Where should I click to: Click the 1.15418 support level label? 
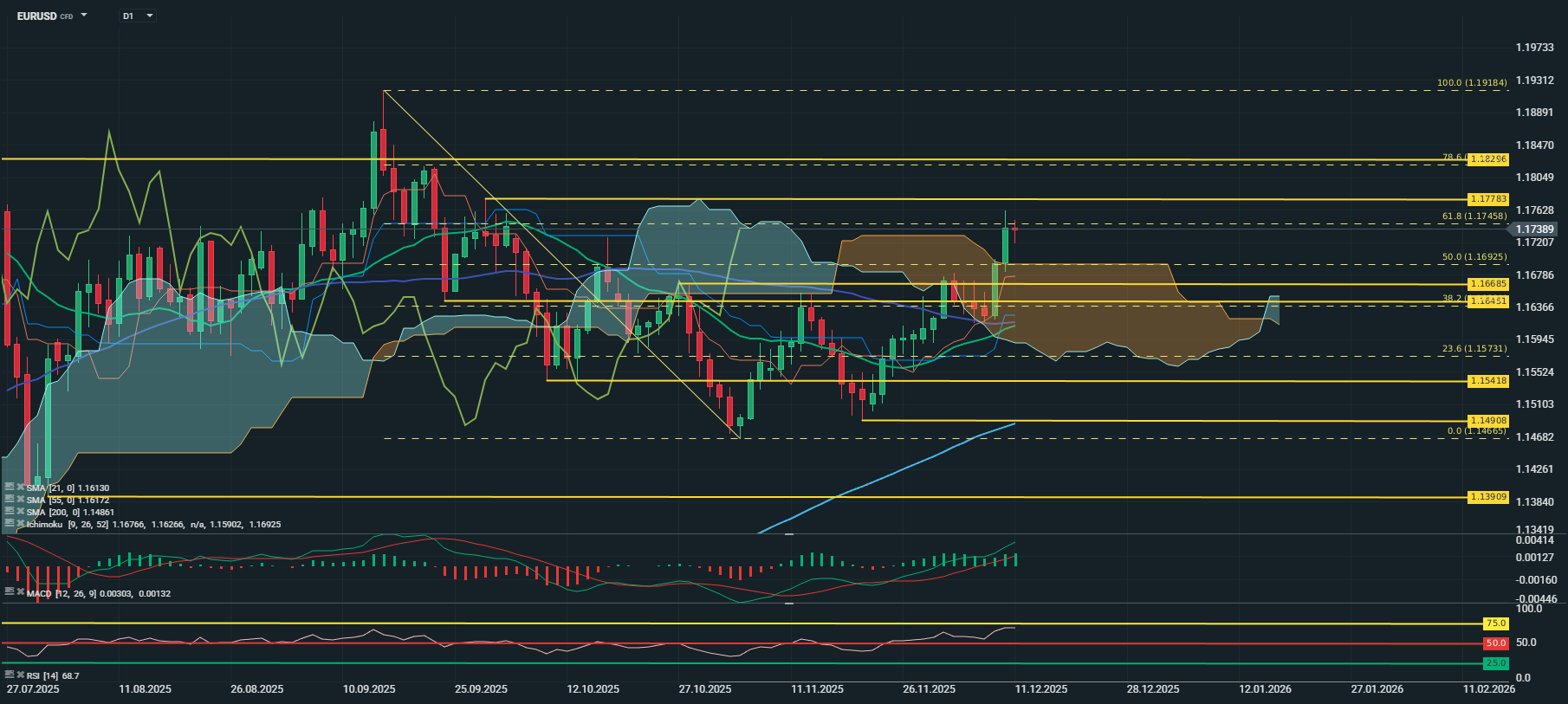(x=1488, y=381)
